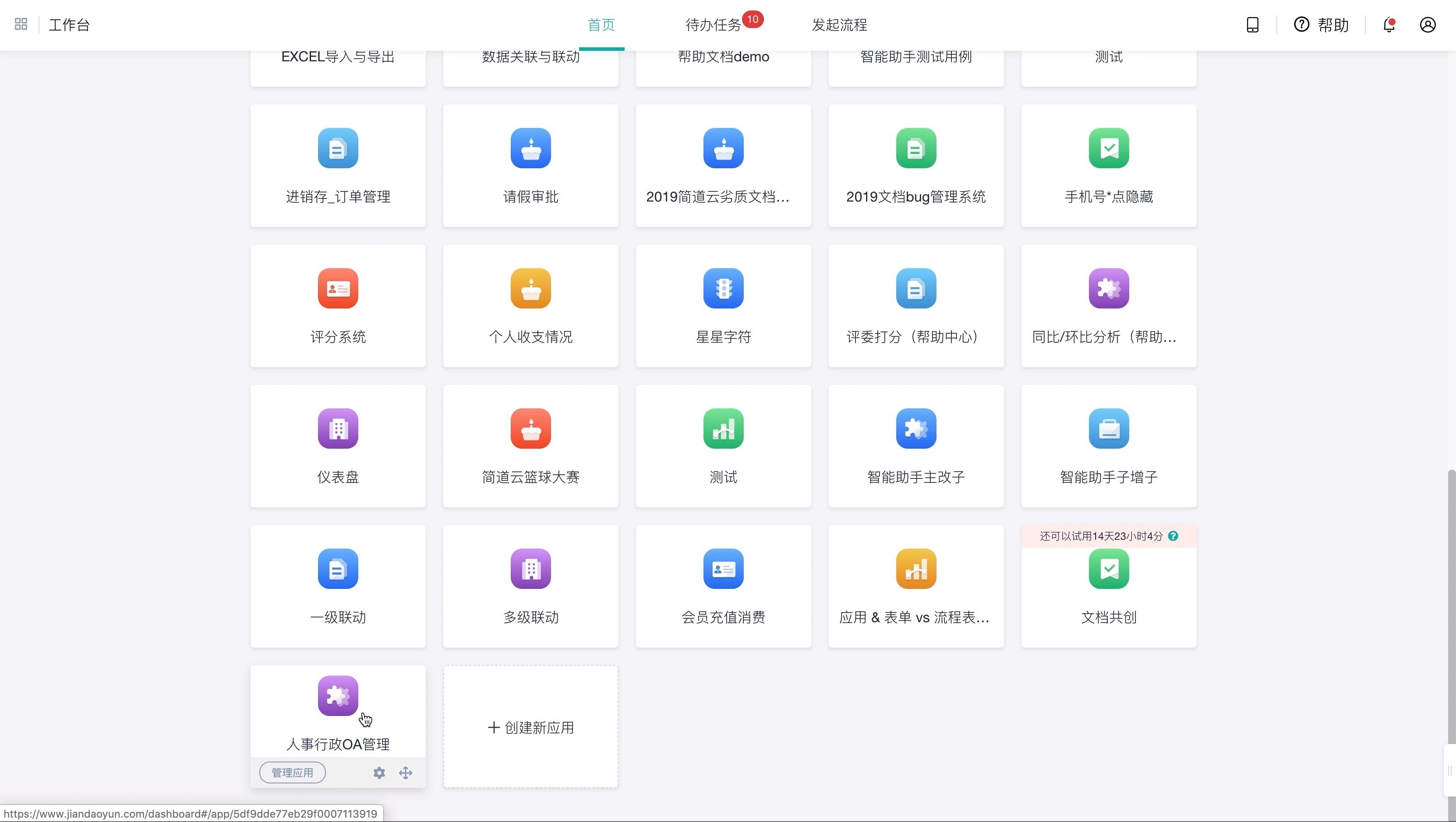Open the app grid menu icon

coord(21,24)
